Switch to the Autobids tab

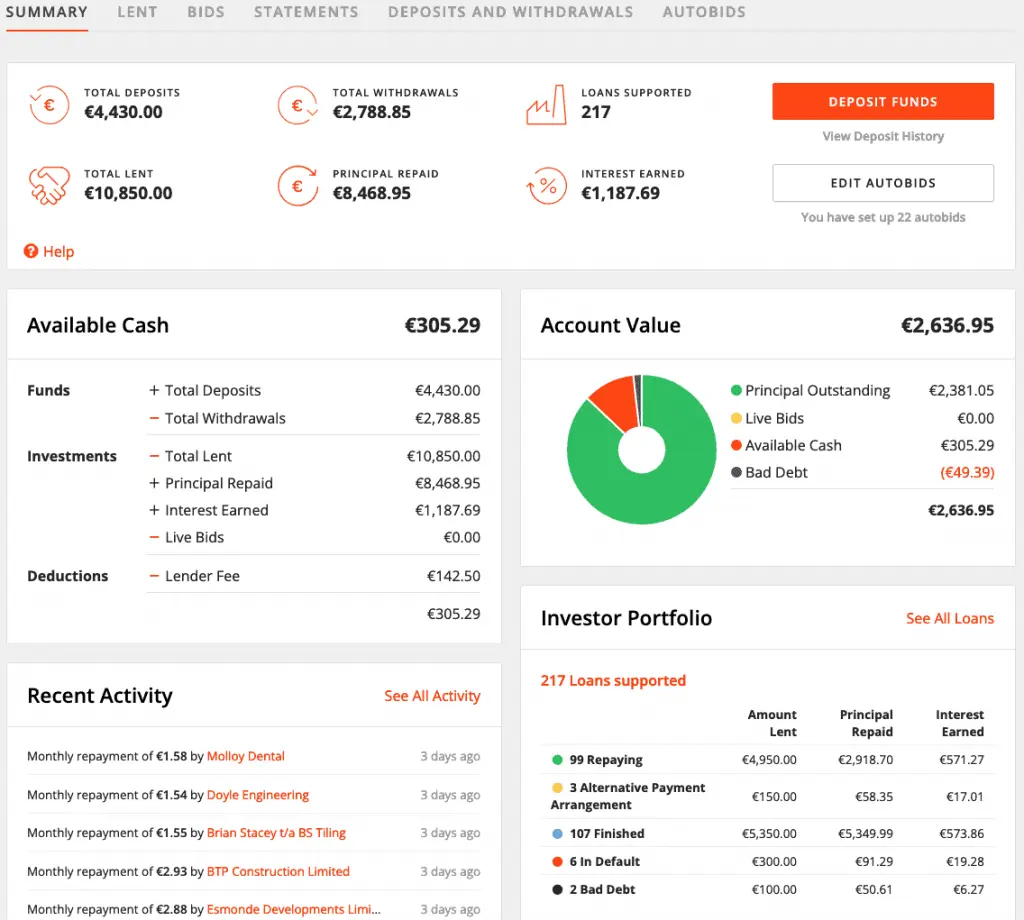coord(703,12)
